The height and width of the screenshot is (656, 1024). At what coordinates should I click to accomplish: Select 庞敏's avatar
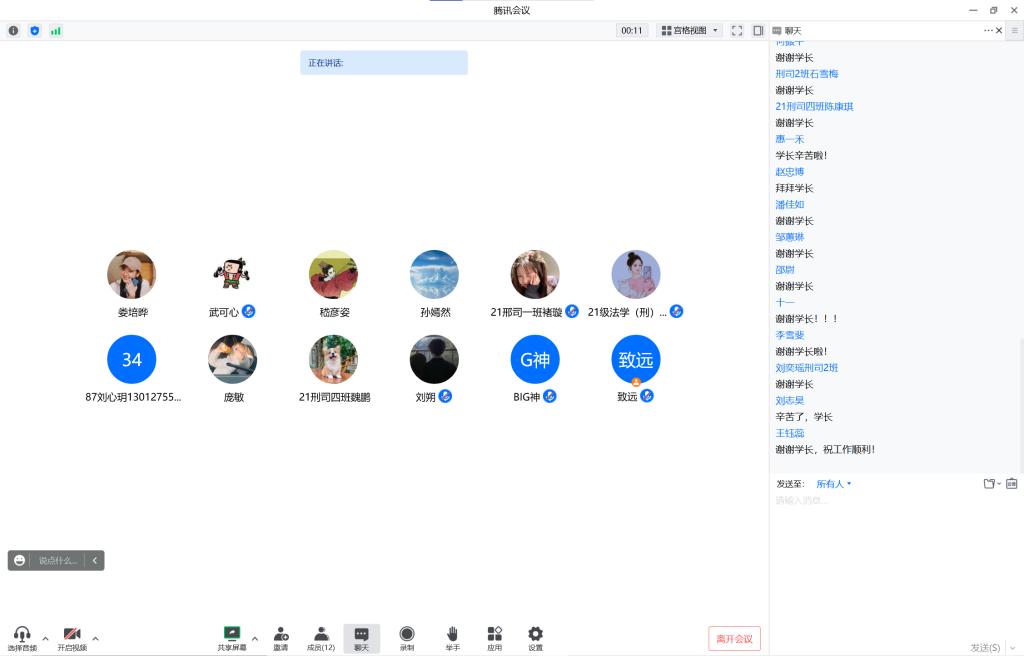[232, 359]
